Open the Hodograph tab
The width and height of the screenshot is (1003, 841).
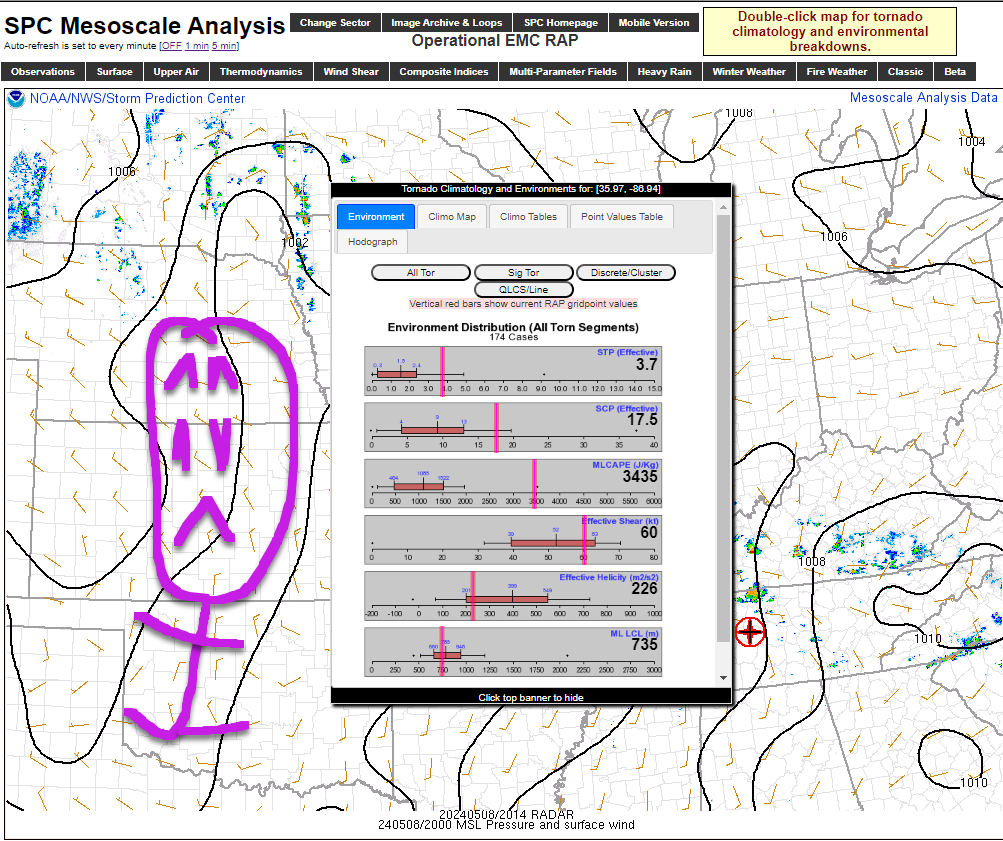coord(372,242)
